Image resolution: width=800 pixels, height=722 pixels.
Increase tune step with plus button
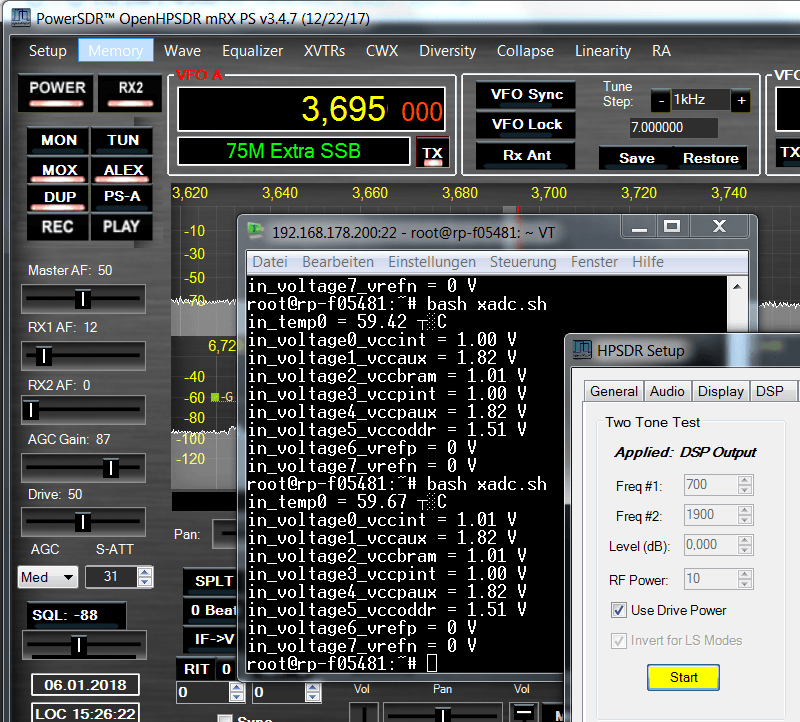(x=741, y=101)
